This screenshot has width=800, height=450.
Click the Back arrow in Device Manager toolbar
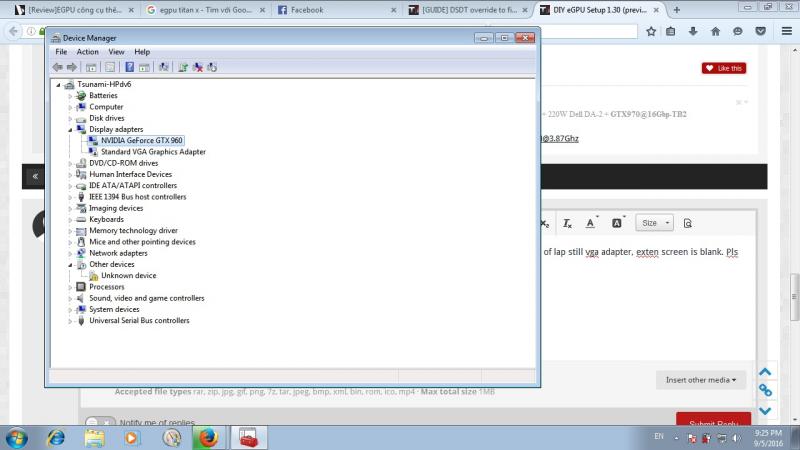click(57, 67)
